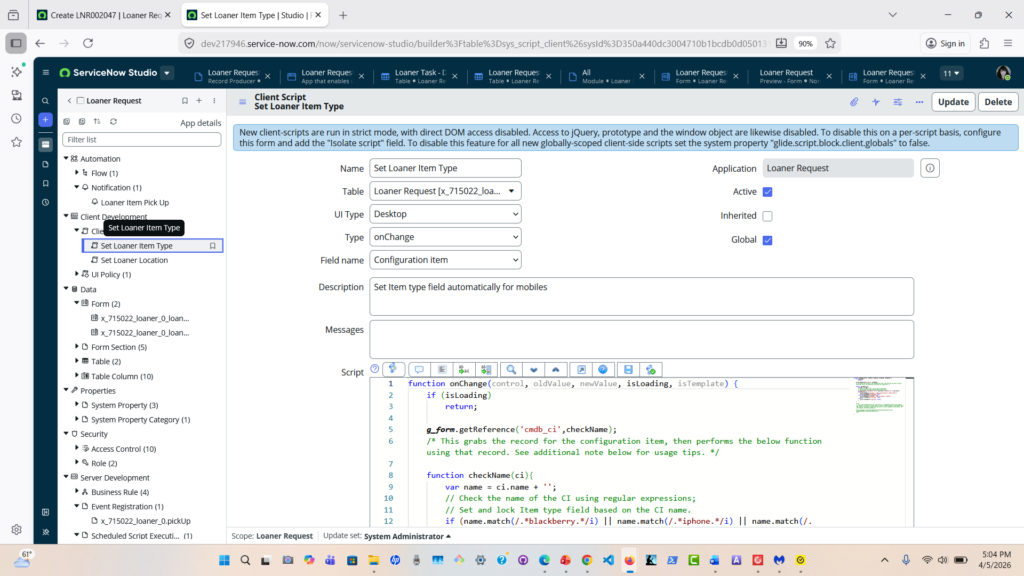Open the Windows Start menu from taskbar
Viewport: 1024px width, 576px height.
pyautogui.click(x=222, y=560)
